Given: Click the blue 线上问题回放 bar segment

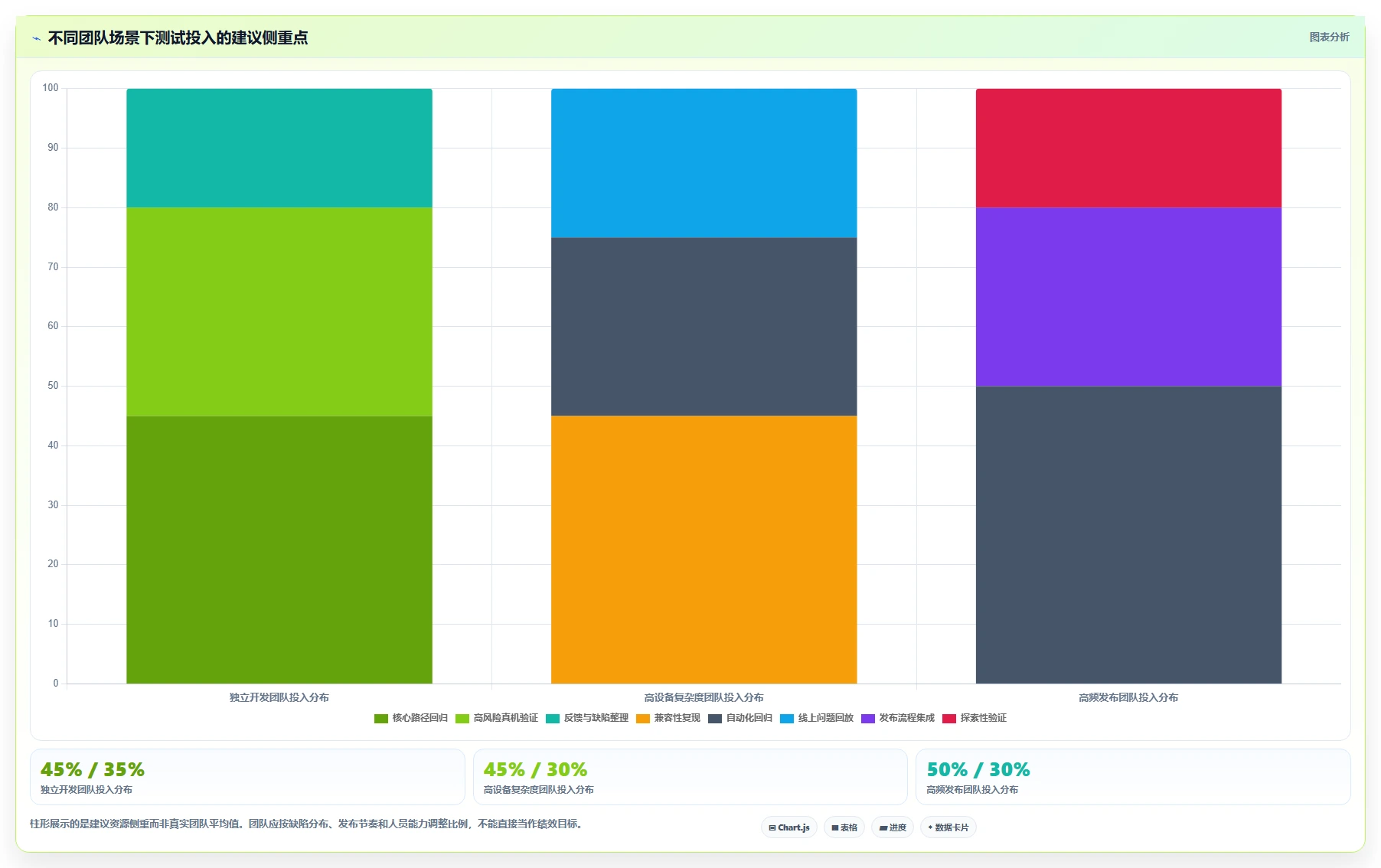Looking at the screenshot, I should pyautogui.click(x=704, y=163).
